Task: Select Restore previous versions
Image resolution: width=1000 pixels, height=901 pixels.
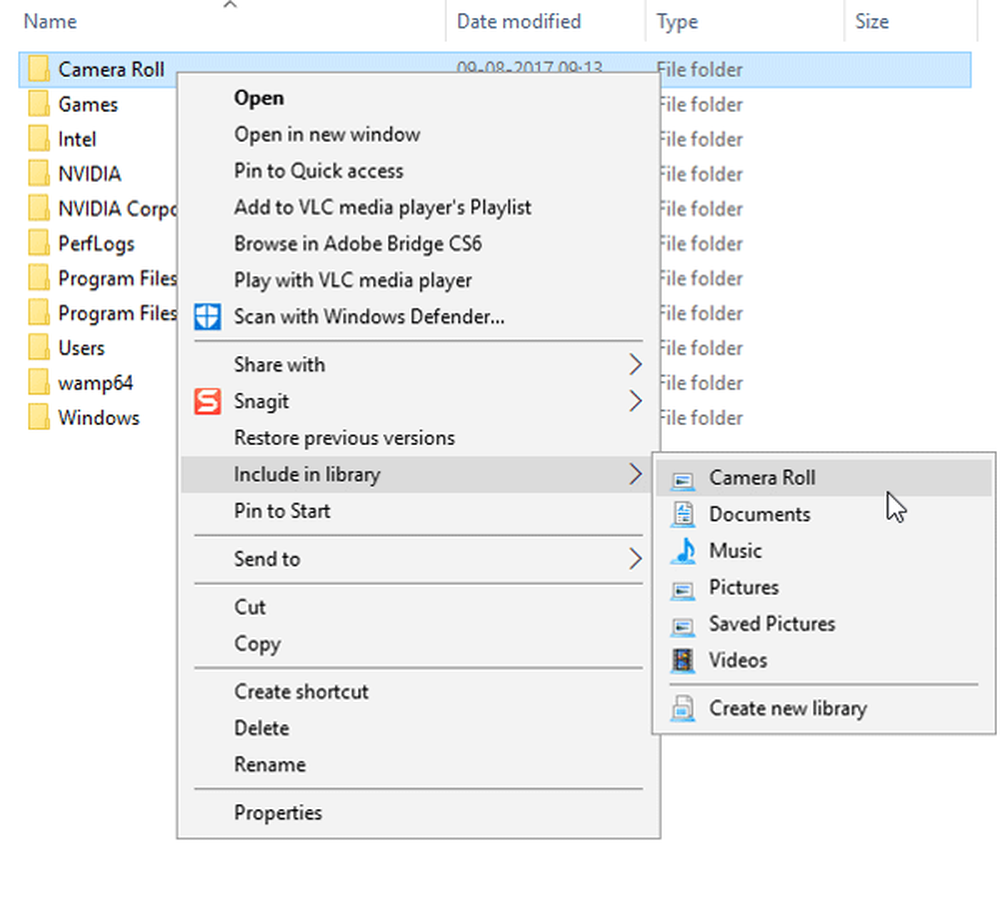Action: click(418, 438)
